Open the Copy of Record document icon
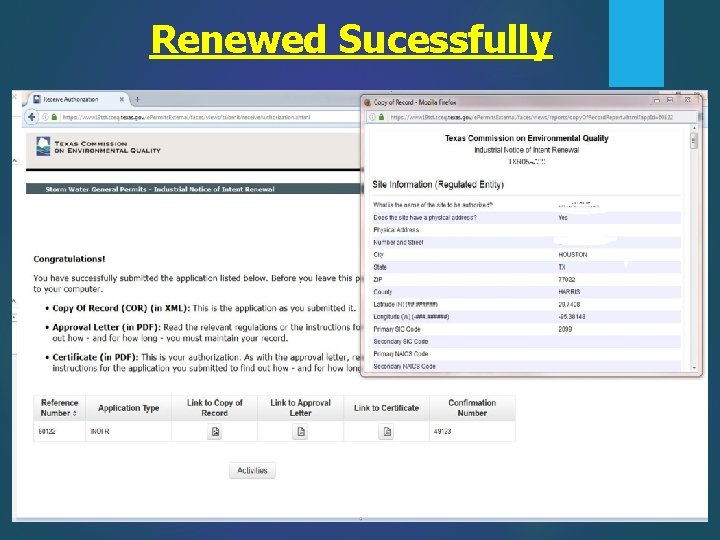Viewport: 720px width, 540px height. (x=215, y=432)
